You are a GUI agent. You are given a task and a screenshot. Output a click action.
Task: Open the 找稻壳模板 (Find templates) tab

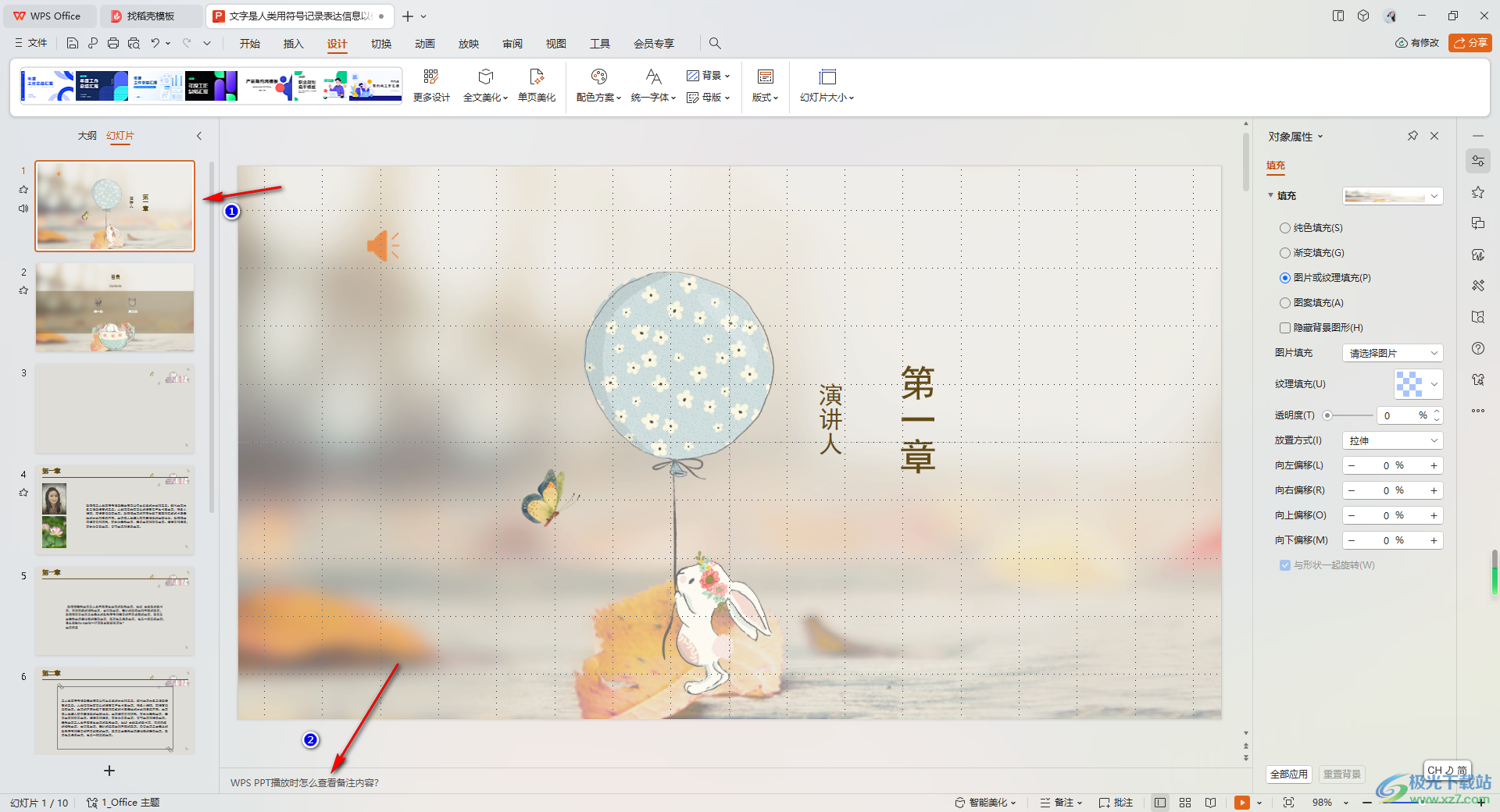[x=150, y=16]
